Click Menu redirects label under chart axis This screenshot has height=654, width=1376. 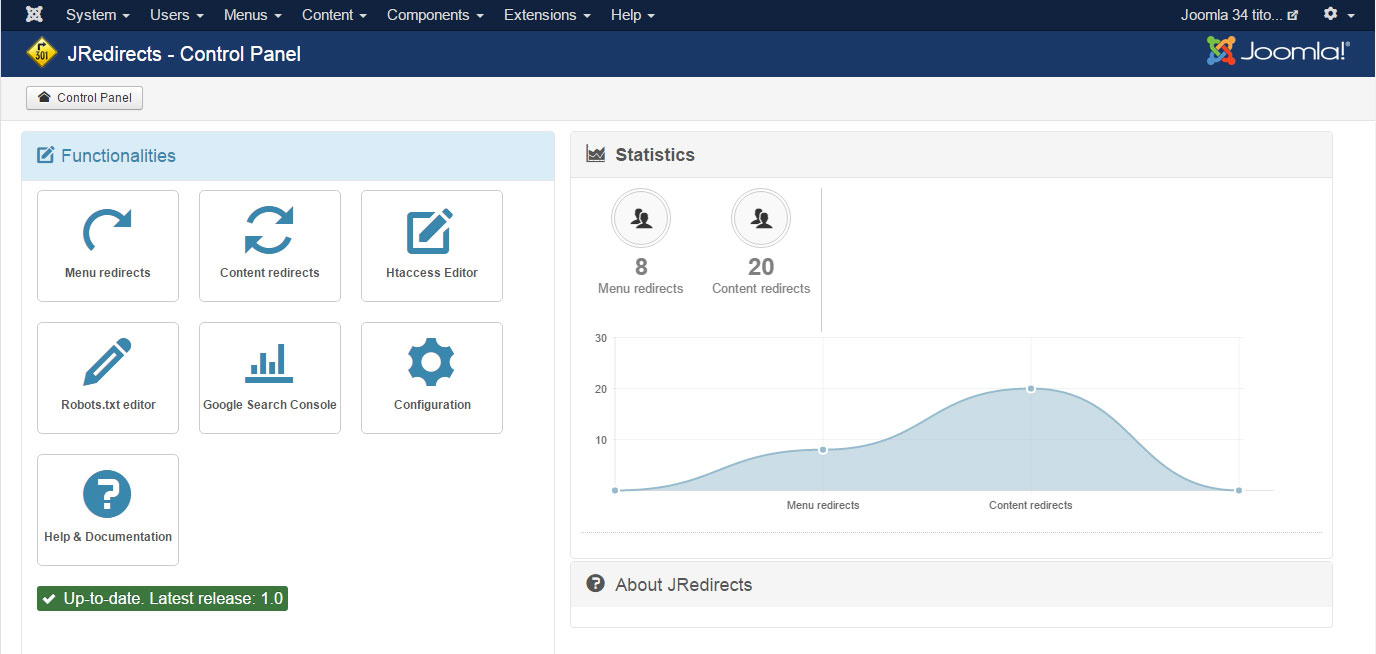[x=823, y=505]
